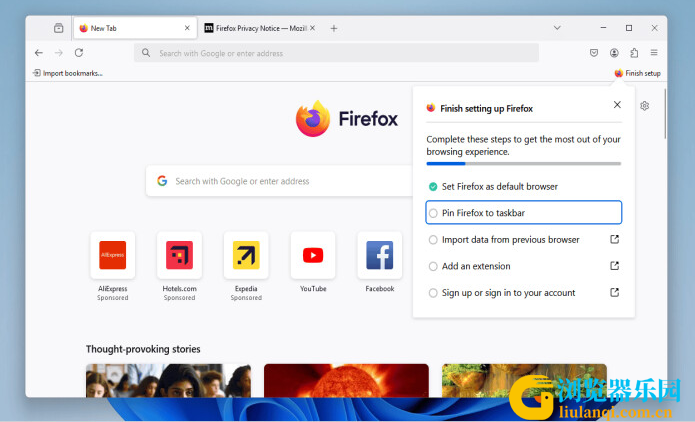Viewport: 695px width, 422px height.
Task: Open the Extensions puzzle icon
Action: pyautogui.click(x=634, y=53)
